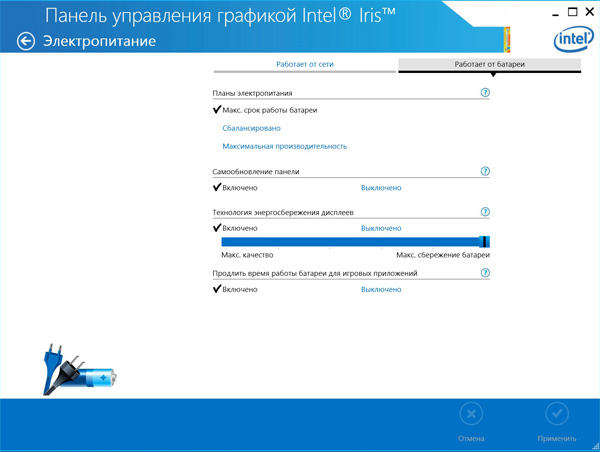Open help for Технология энергосбережения дисплеев

485,212
